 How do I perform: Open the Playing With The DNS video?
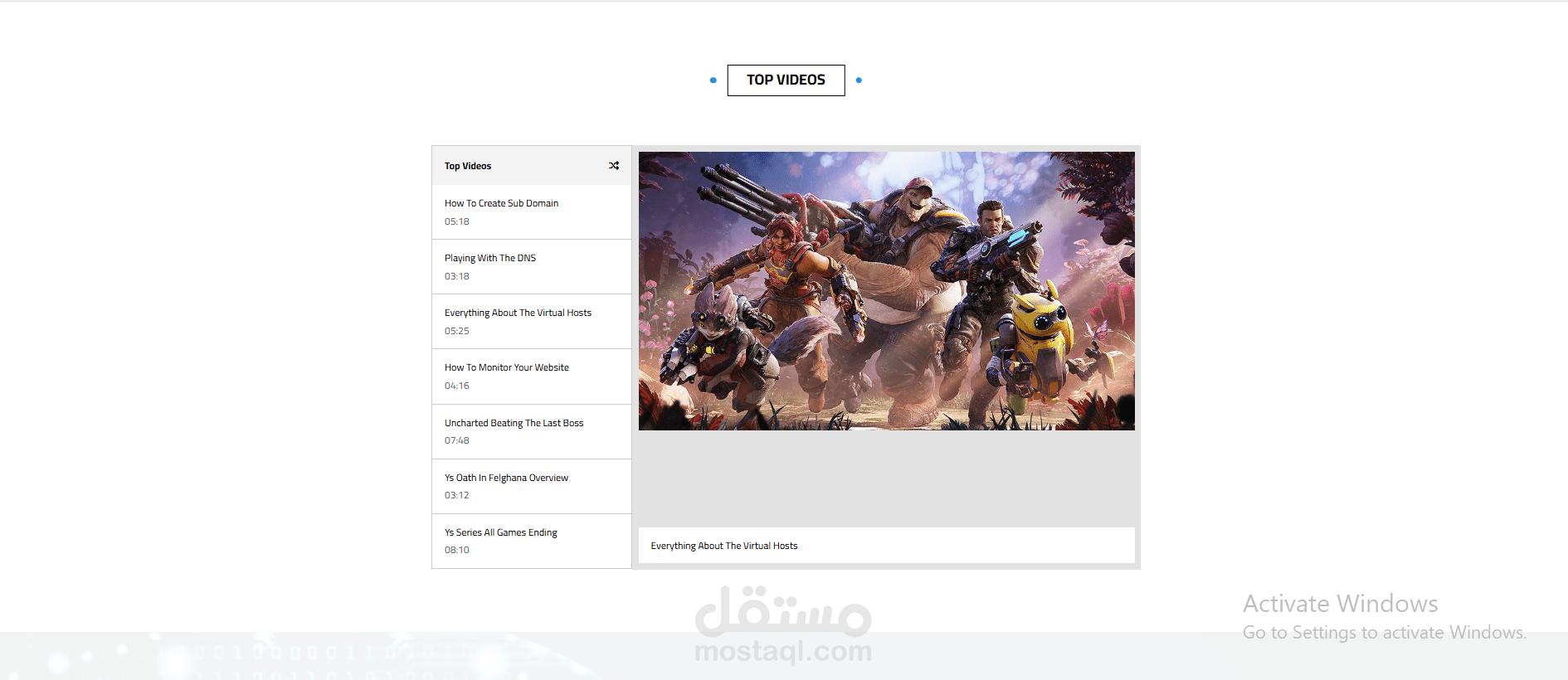(532, 267)
